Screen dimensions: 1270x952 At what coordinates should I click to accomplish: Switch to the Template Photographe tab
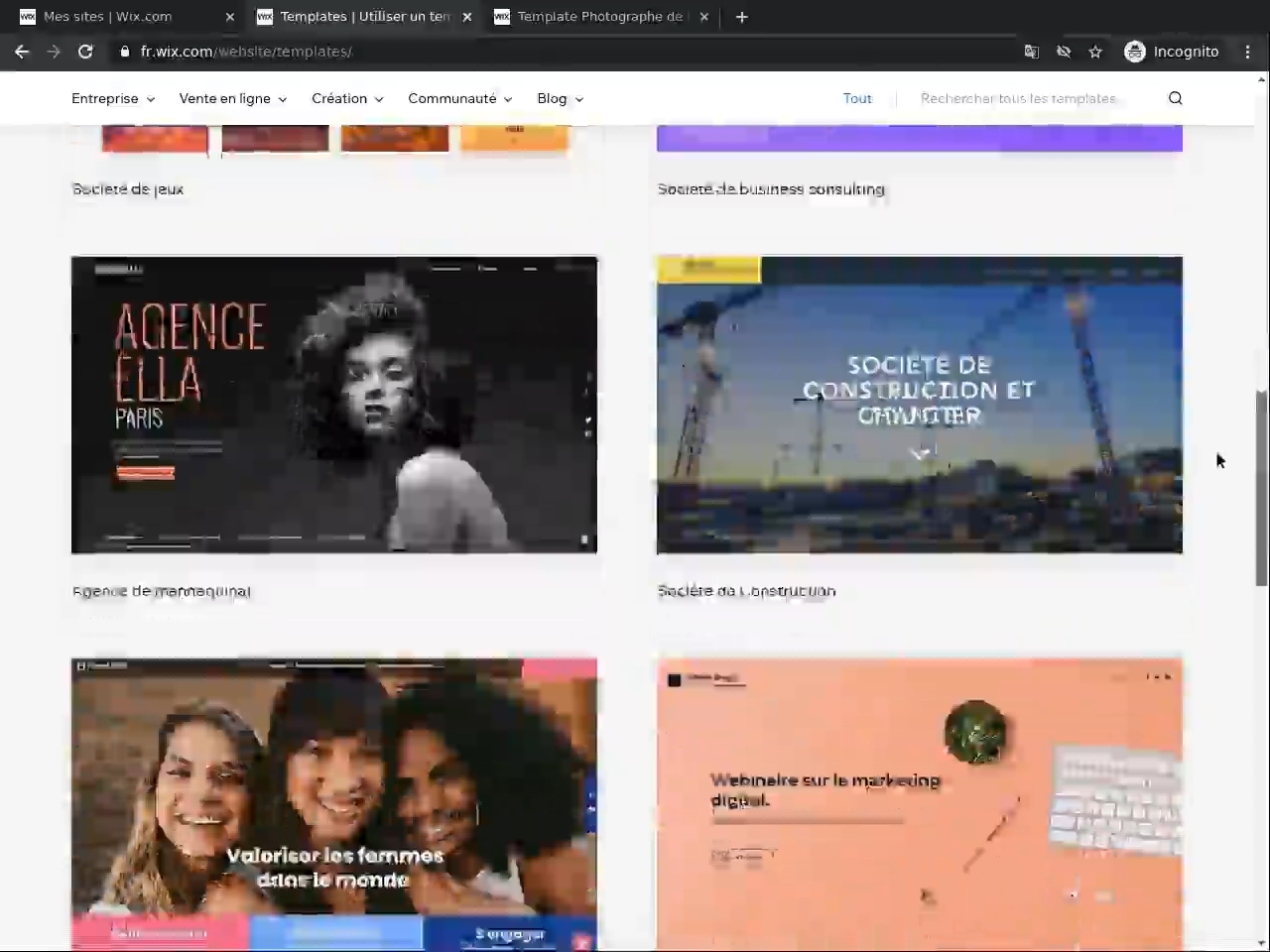click(x=600, y=17)
